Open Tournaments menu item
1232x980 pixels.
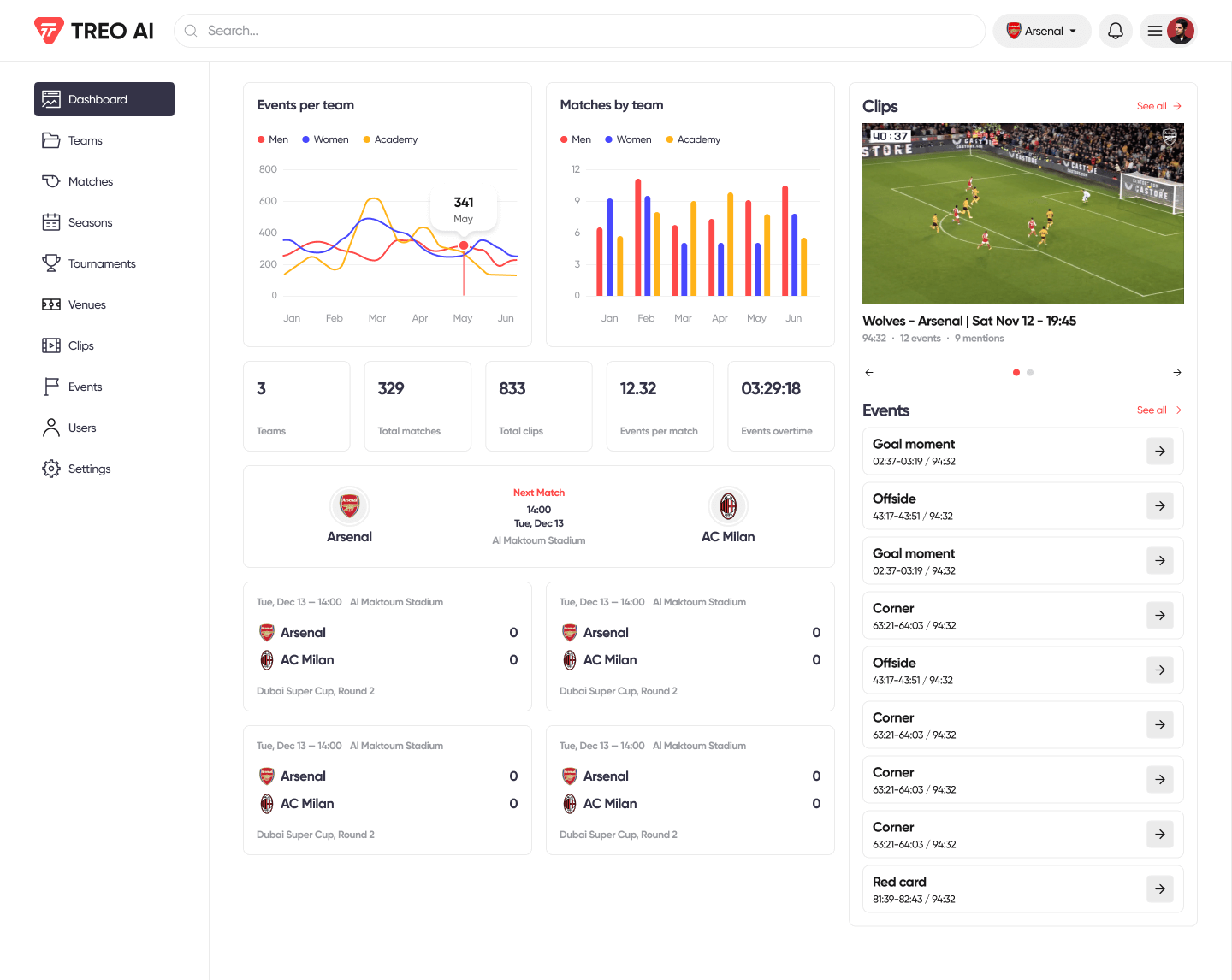104,263
